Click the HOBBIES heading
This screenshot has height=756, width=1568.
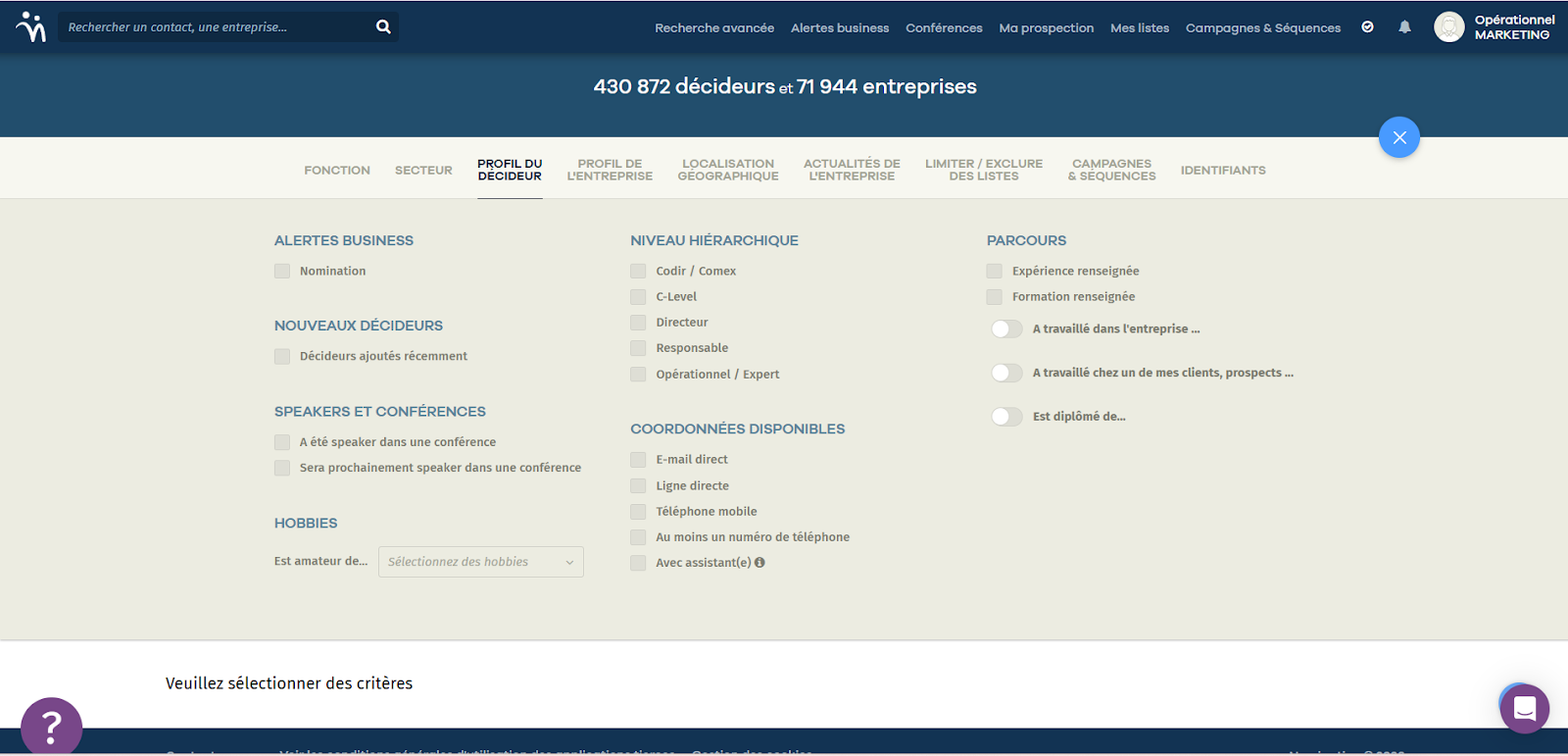pyautogui.click(x=306, y=524)
